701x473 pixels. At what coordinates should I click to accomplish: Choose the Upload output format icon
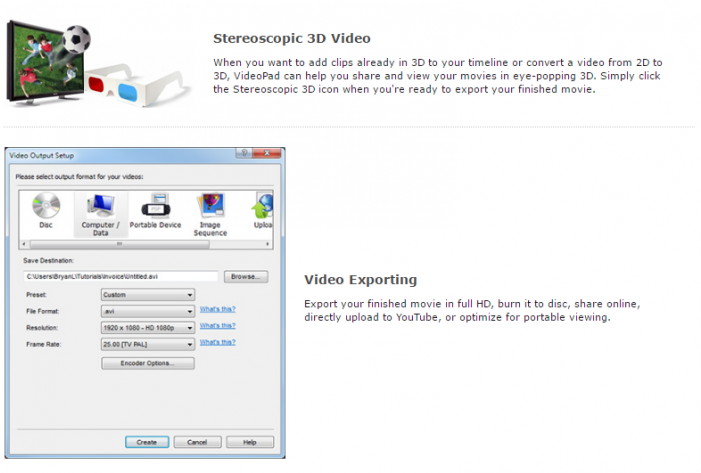pos(263,208)
